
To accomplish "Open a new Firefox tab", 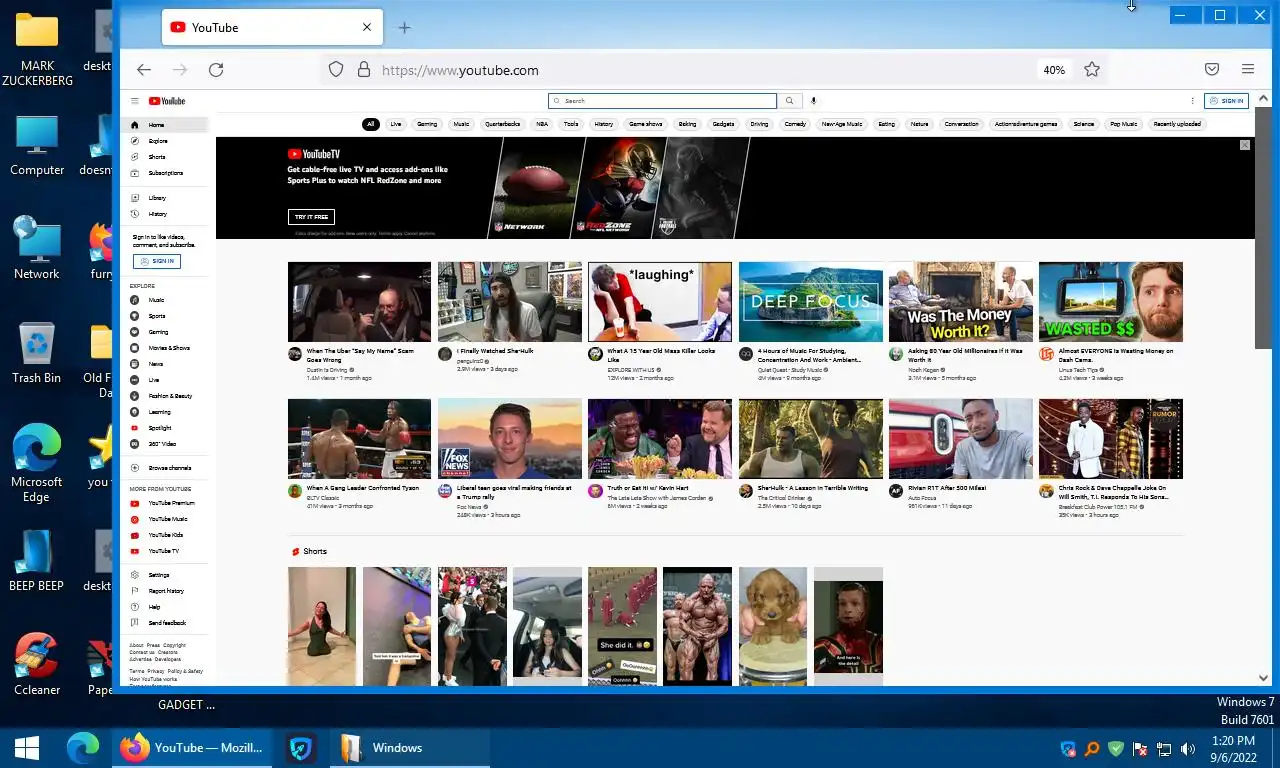I will click(x=404, y=28).
